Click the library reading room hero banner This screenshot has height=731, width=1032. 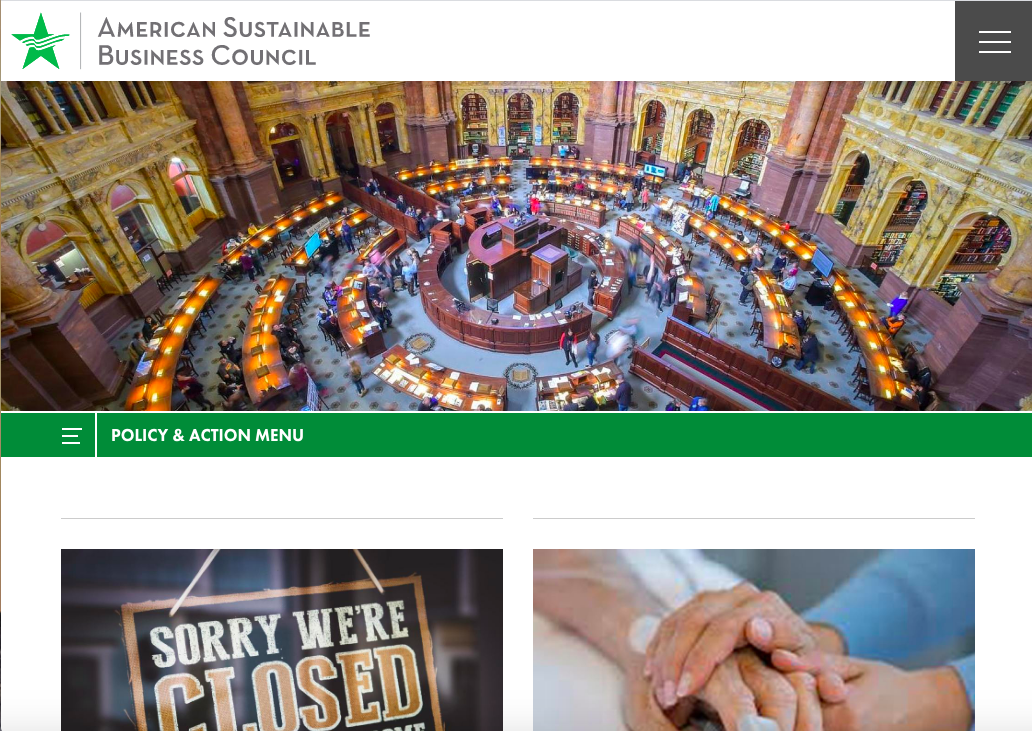tap(516, 246)
